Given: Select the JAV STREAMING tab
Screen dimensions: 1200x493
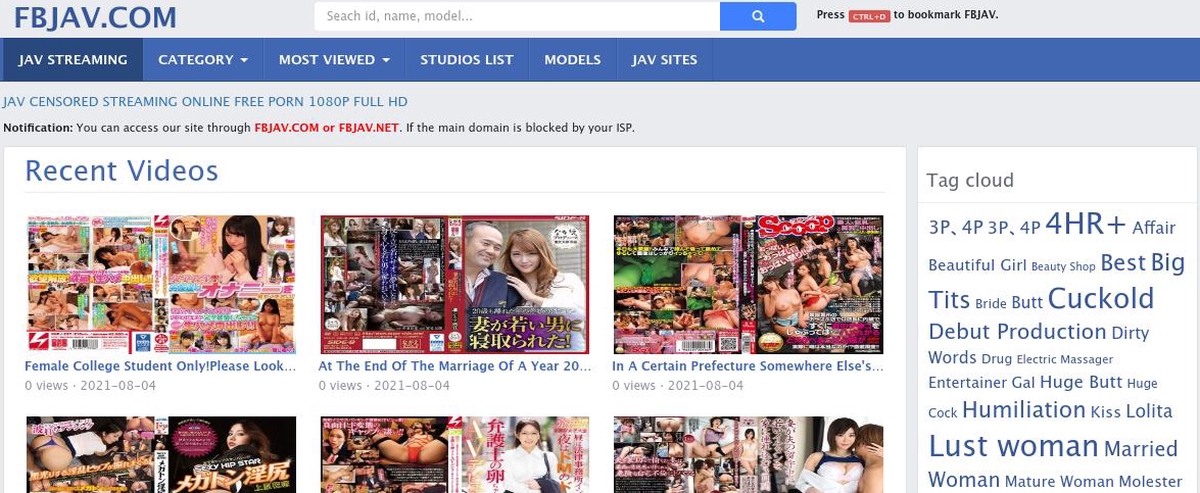Looking at the screenshot, I should (73, 60).
